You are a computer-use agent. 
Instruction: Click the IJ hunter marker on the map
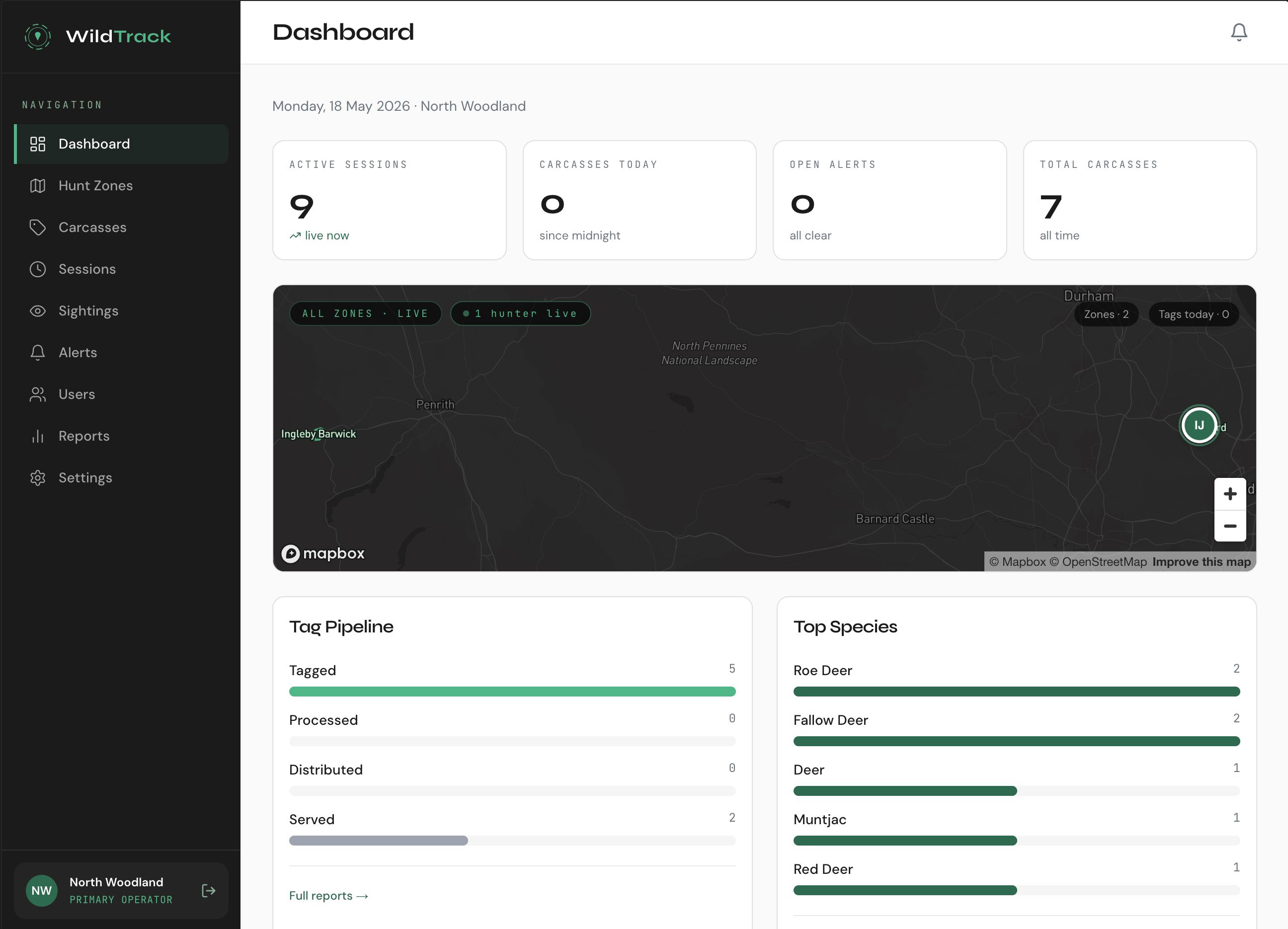1199,425
